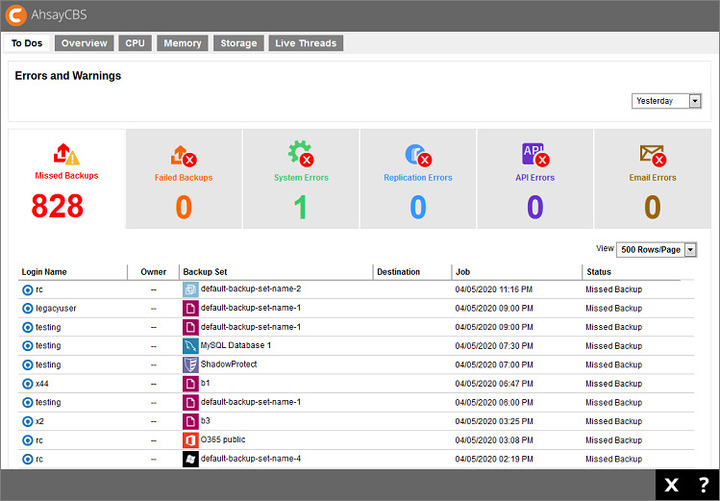Viewport: 720px width, 501px height.
Task: Sort by Login Name column header
Action: 44,272
